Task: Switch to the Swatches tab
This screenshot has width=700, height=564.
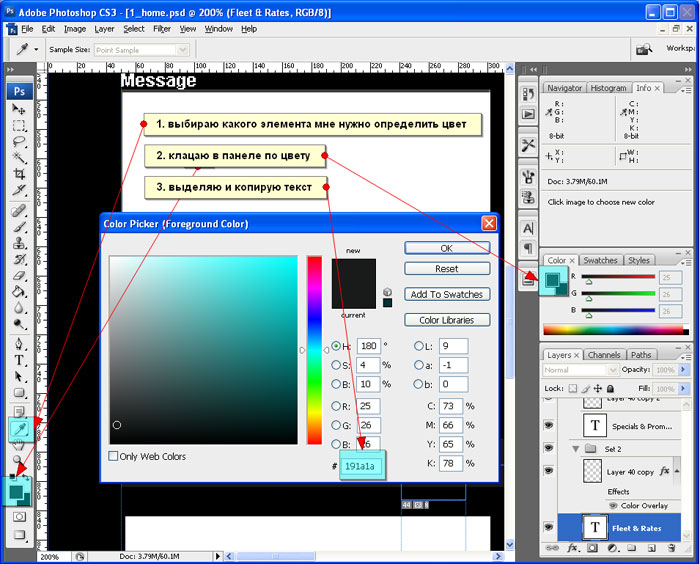Action: click(x=600, y=260)
